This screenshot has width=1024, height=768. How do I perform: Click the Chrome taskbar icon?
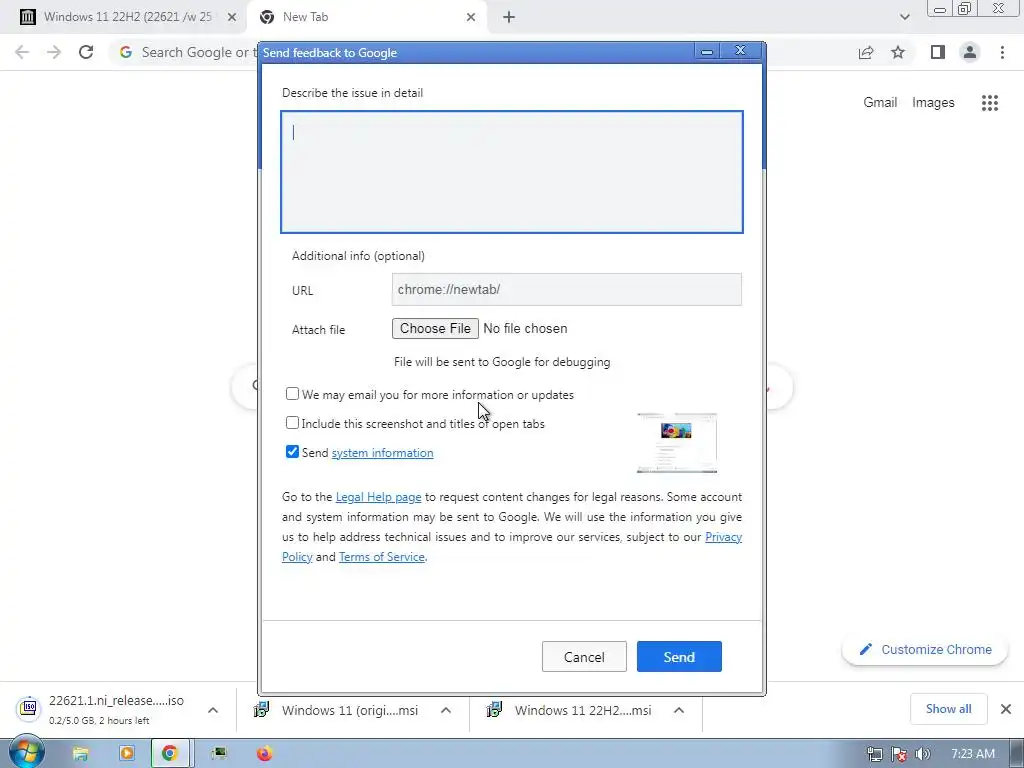(x=170, y=754)
